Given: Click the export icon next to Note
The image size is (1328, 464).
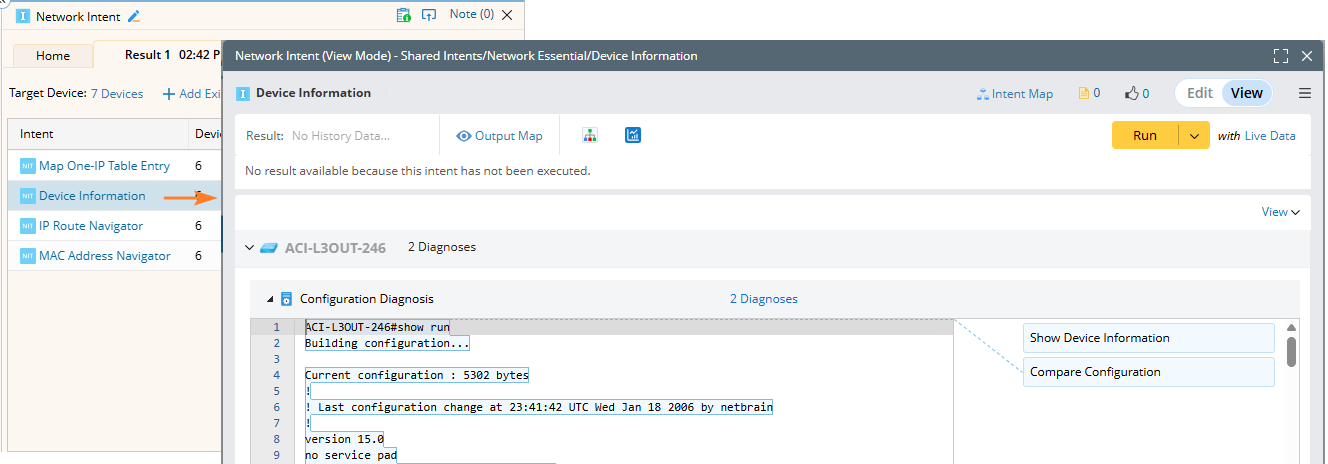Looking at the screenshot, I should (429, 15).
